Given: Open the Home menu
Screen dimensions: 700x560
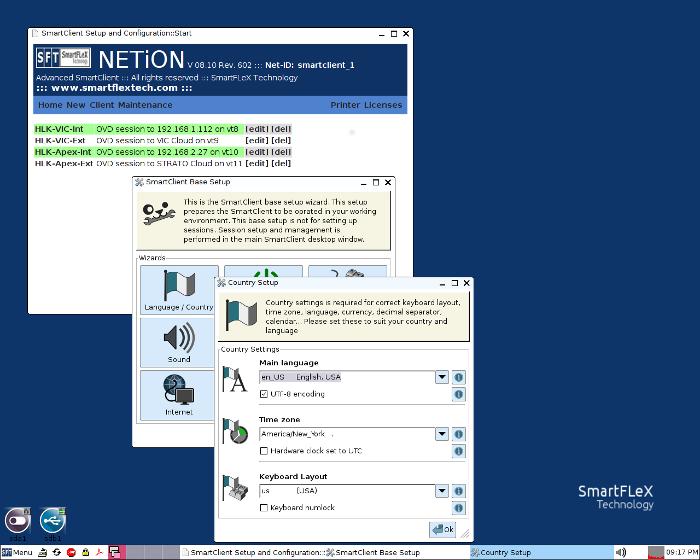Looking at the screenshot, I should (50, 105).
